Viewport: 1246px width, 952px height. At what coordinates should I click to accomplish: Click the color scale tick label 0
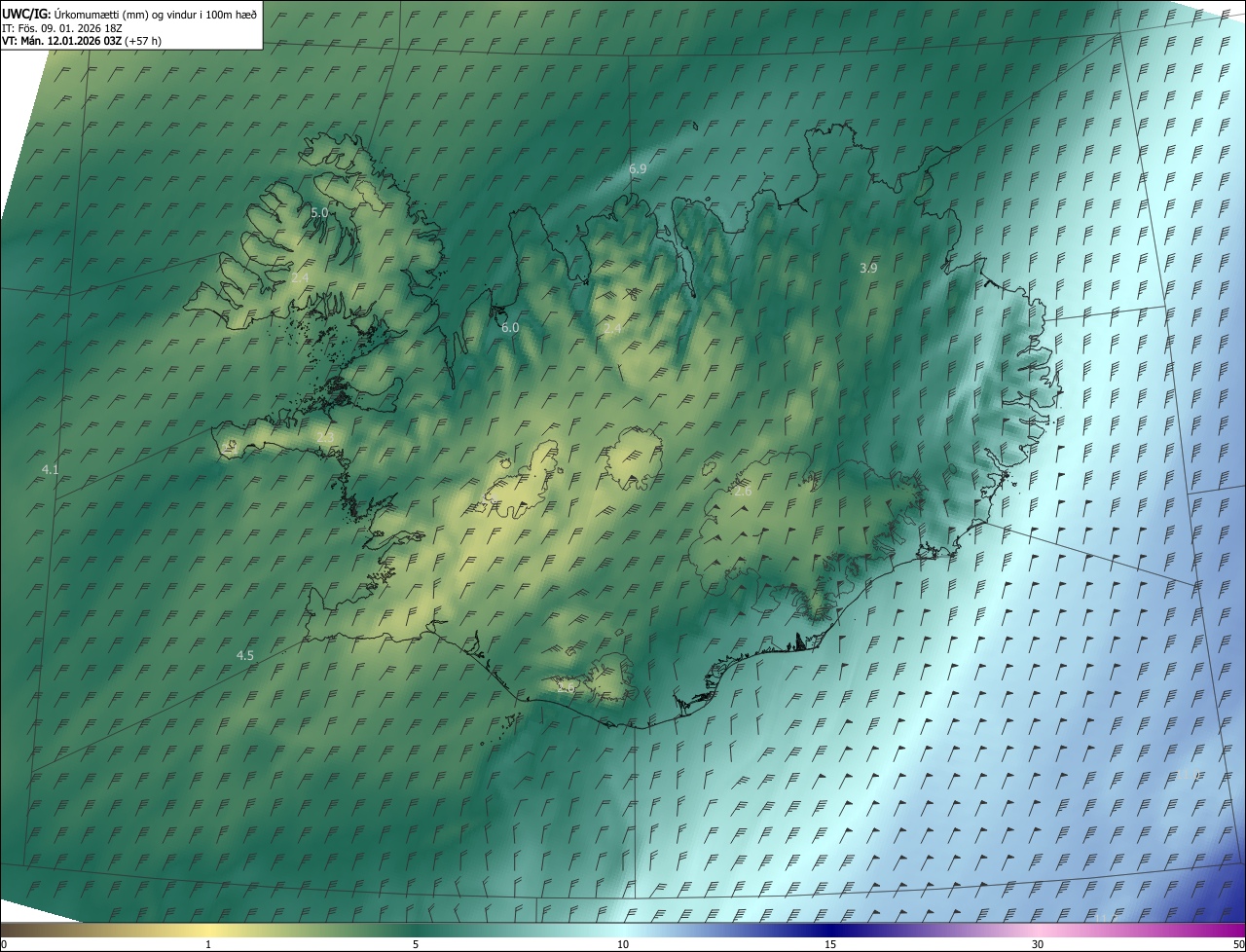pos(4,944)
